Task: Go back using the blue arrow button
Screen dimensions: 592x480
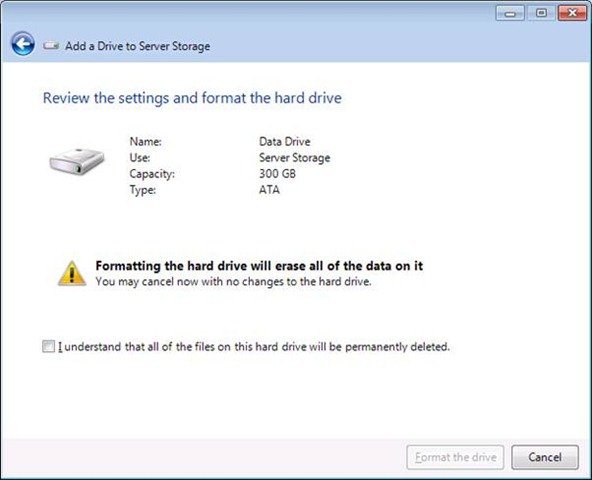Action: pyautogui.click(x=23, y=44)
